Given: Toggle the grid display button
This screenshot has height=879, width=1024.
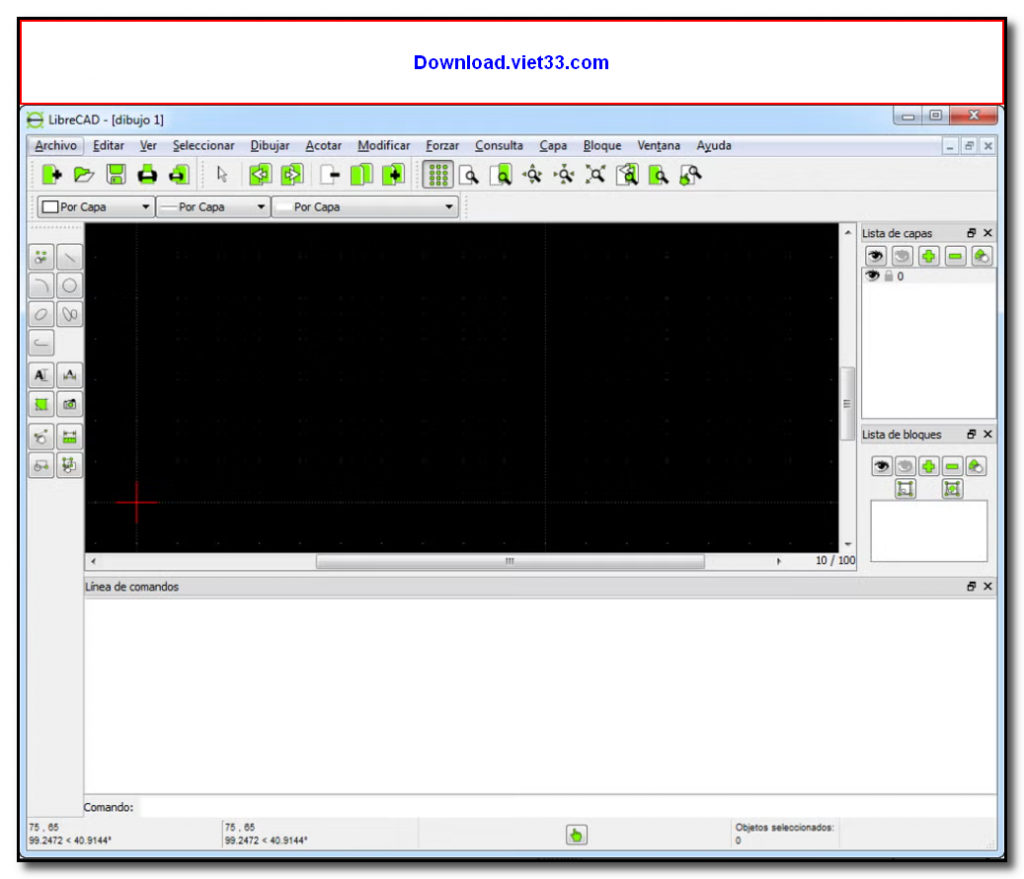Looking at the screenshot, I should tap(439, 174).
